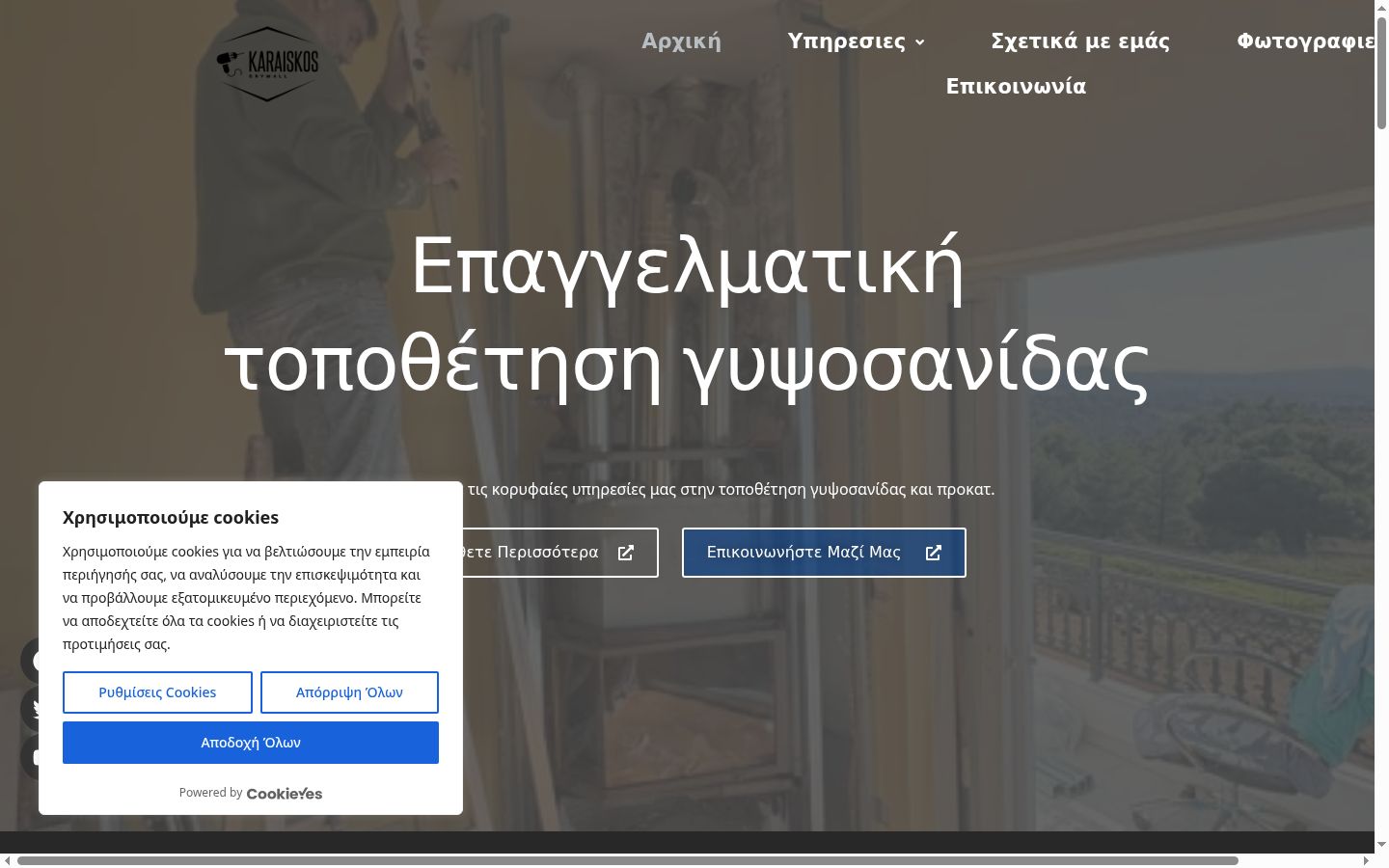Click the Powered by text
This screenshot has width=1389, height=868.
coord(210,793)
